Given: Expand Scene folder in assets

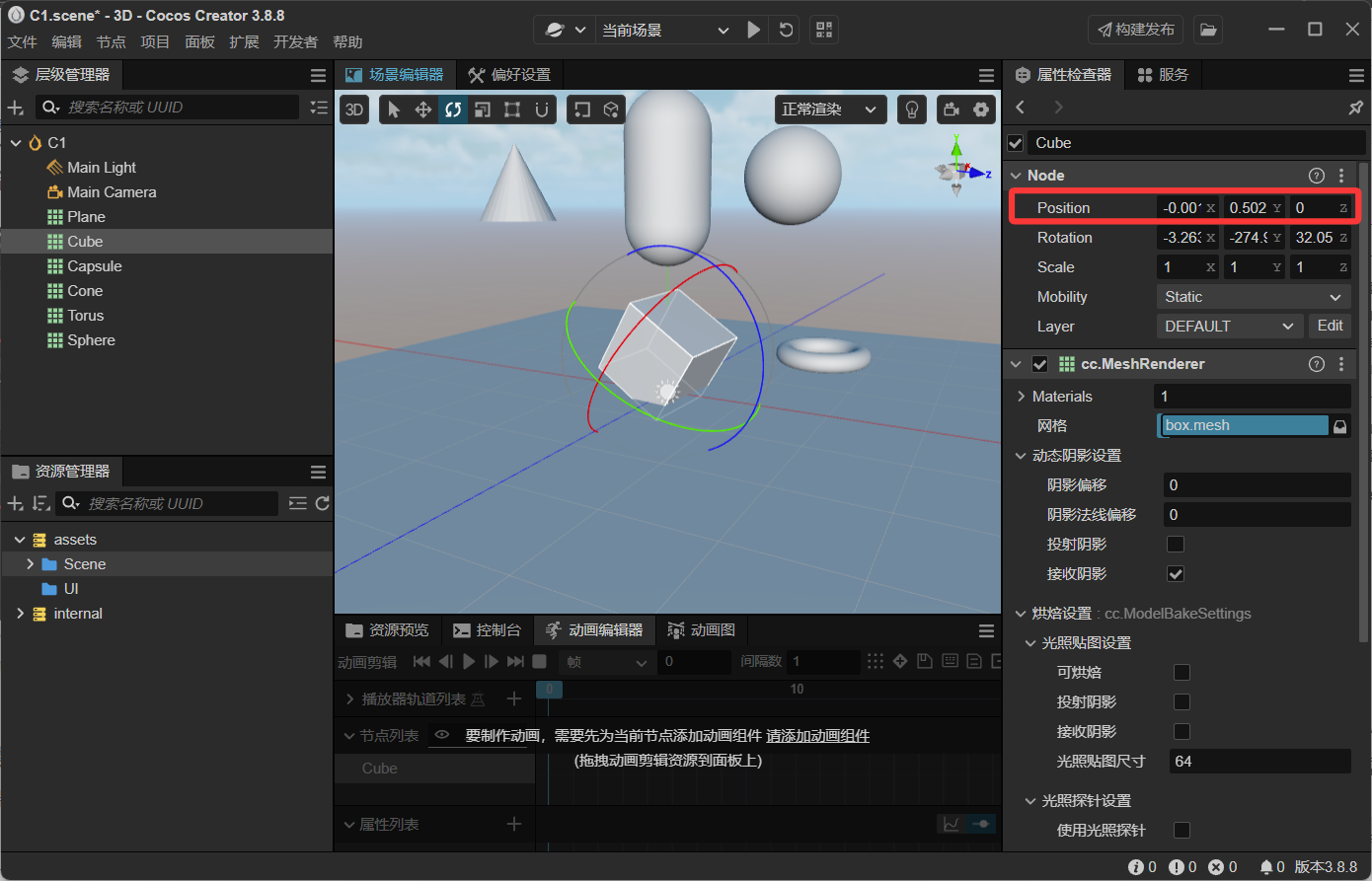Looking at the screenshot, I should click(31, 564).
